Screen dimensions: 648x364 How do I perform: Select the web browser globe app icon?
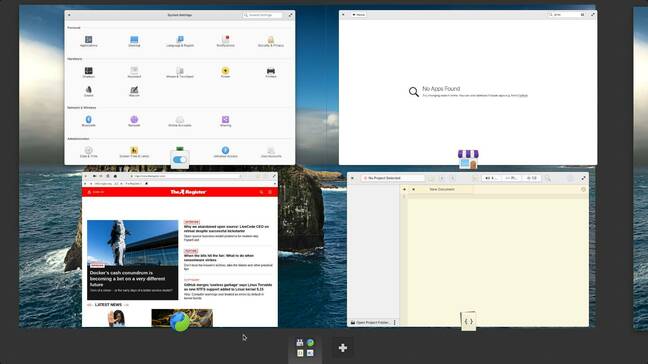click(x=180, y=321)
